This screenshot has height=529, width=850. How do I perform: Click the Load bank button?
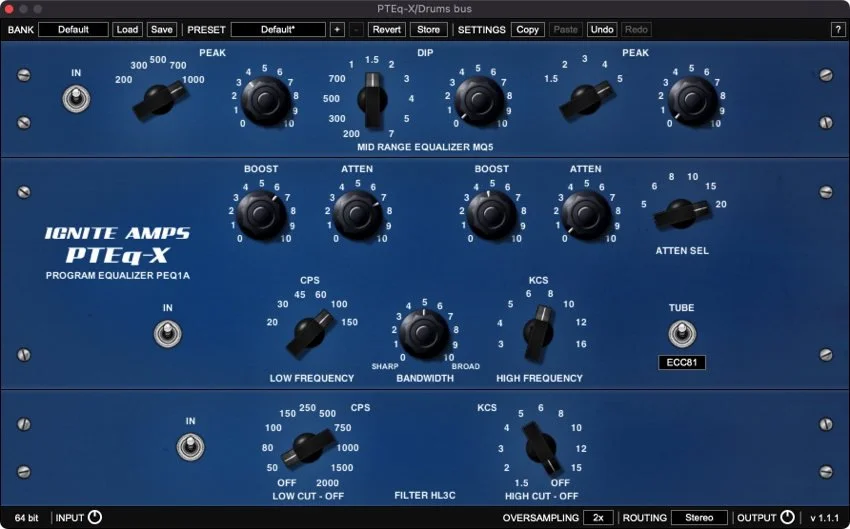point(127,29)
